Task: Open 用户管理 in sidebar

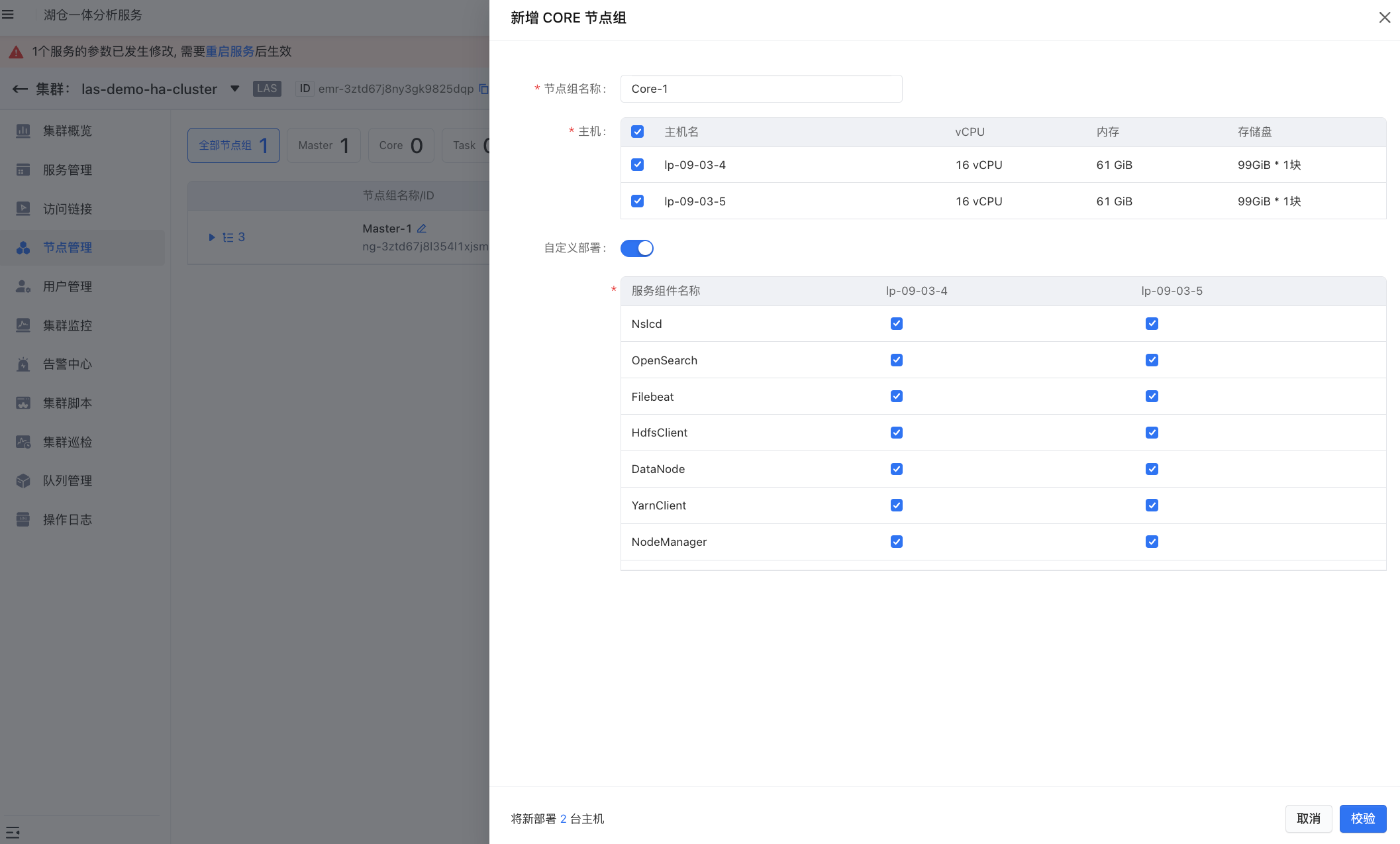Action: (x=68, y=286)
